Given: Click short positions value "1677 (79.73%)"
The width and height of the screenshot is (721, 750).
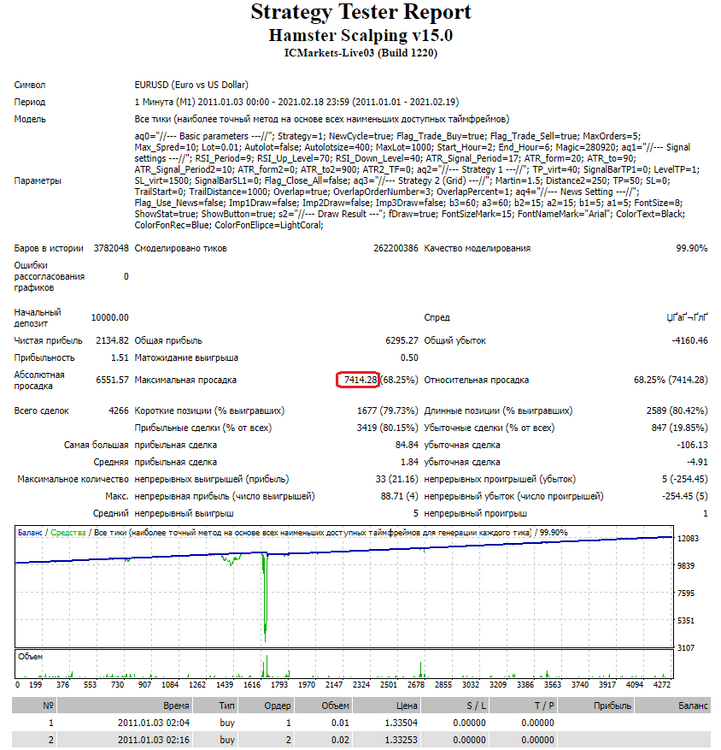Looking at the screenshot, I should coord(388,411).
